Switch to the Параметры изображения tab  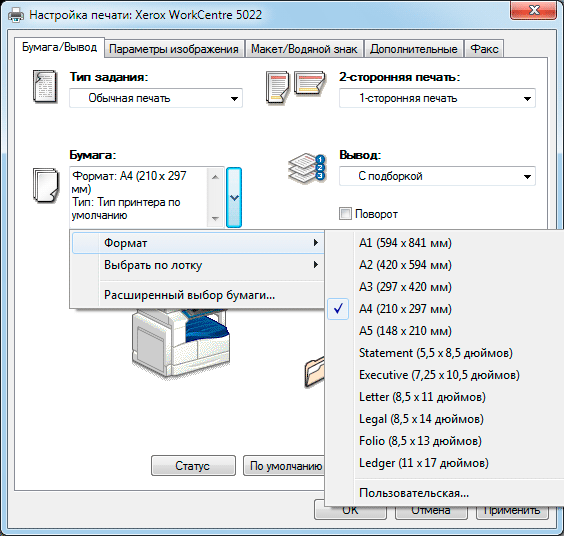pos(174,49)
